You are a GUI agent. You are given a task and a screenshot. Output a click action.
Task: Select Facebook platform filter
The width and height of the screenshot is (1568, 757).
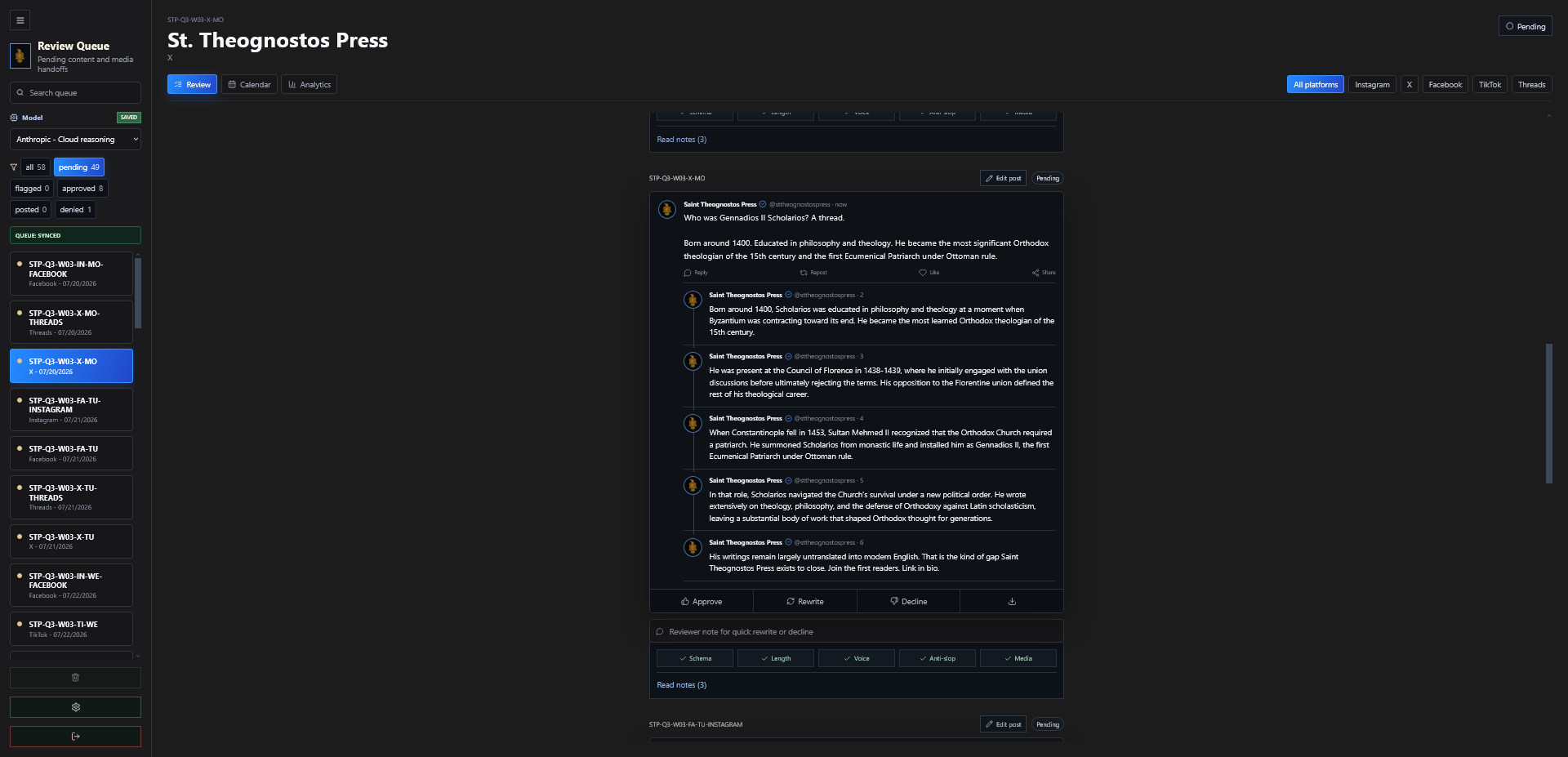click(x=1445, y=85)
